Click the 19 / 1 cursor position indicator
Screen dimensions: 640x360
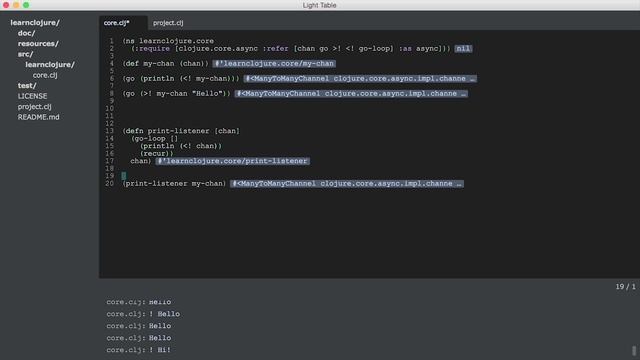tap(625, 287)
